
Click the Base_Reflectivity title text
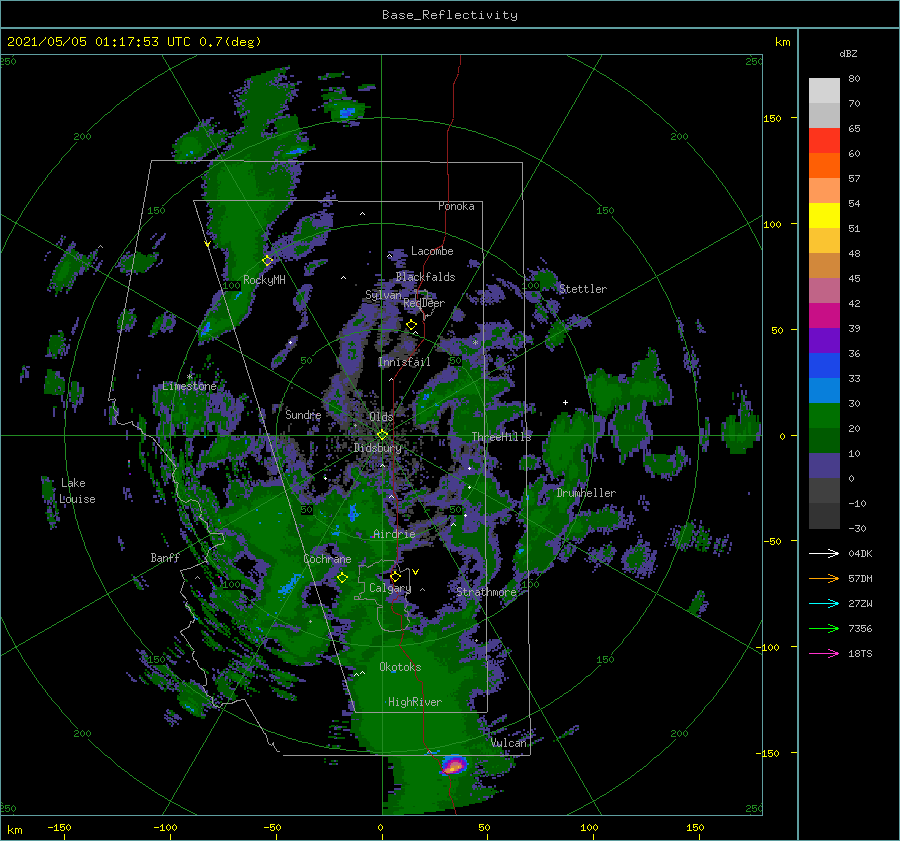click(450, 15)
